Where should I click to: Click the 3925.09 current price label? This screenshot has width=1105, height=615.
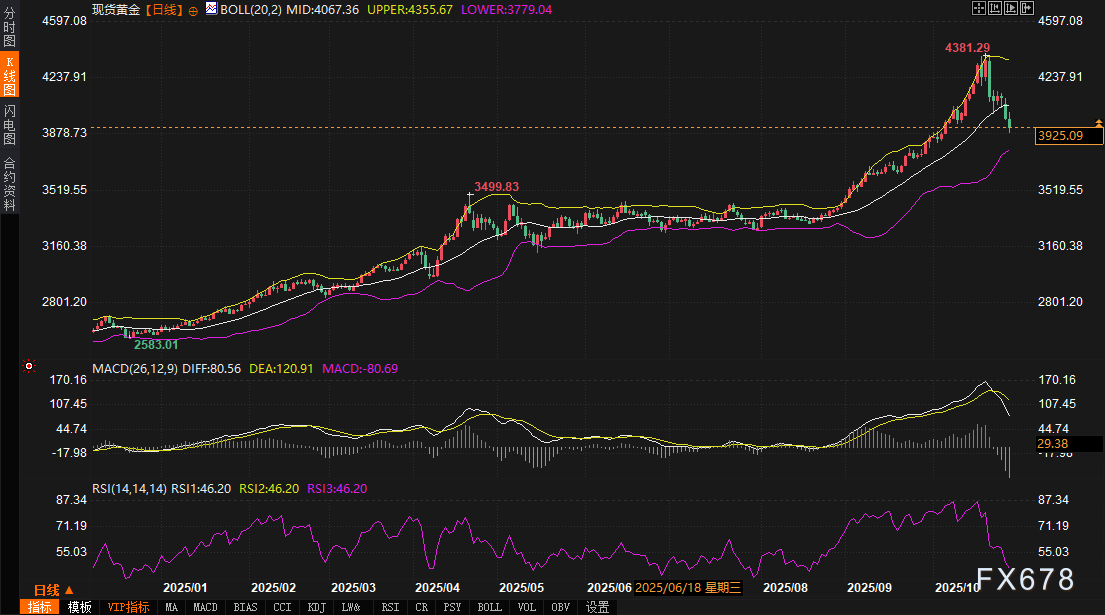coord(1061,136)
